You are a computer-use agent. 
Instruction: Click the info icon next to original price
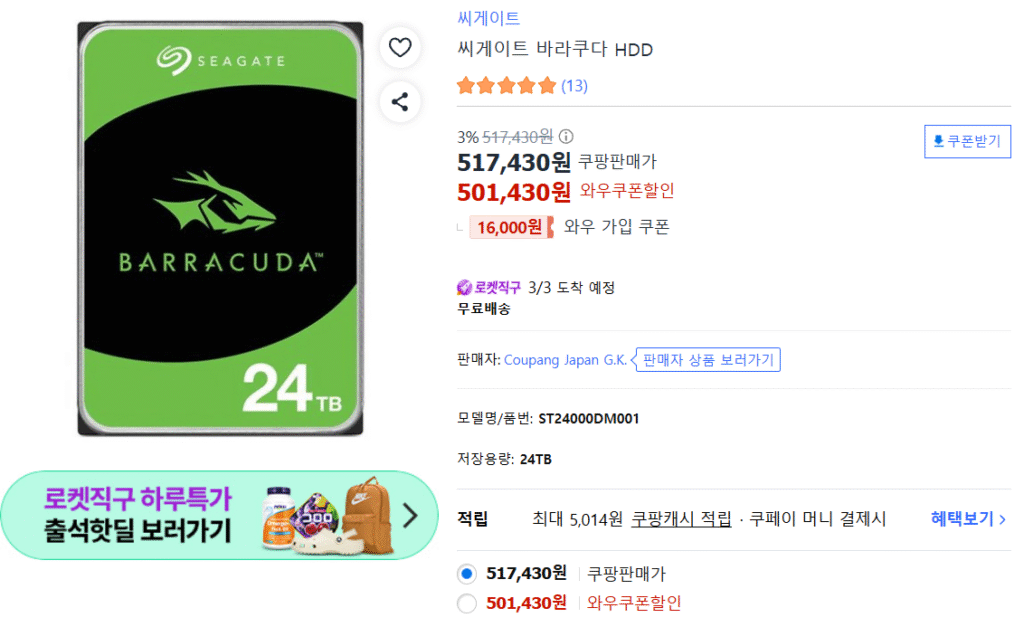[x=565, y=136]
